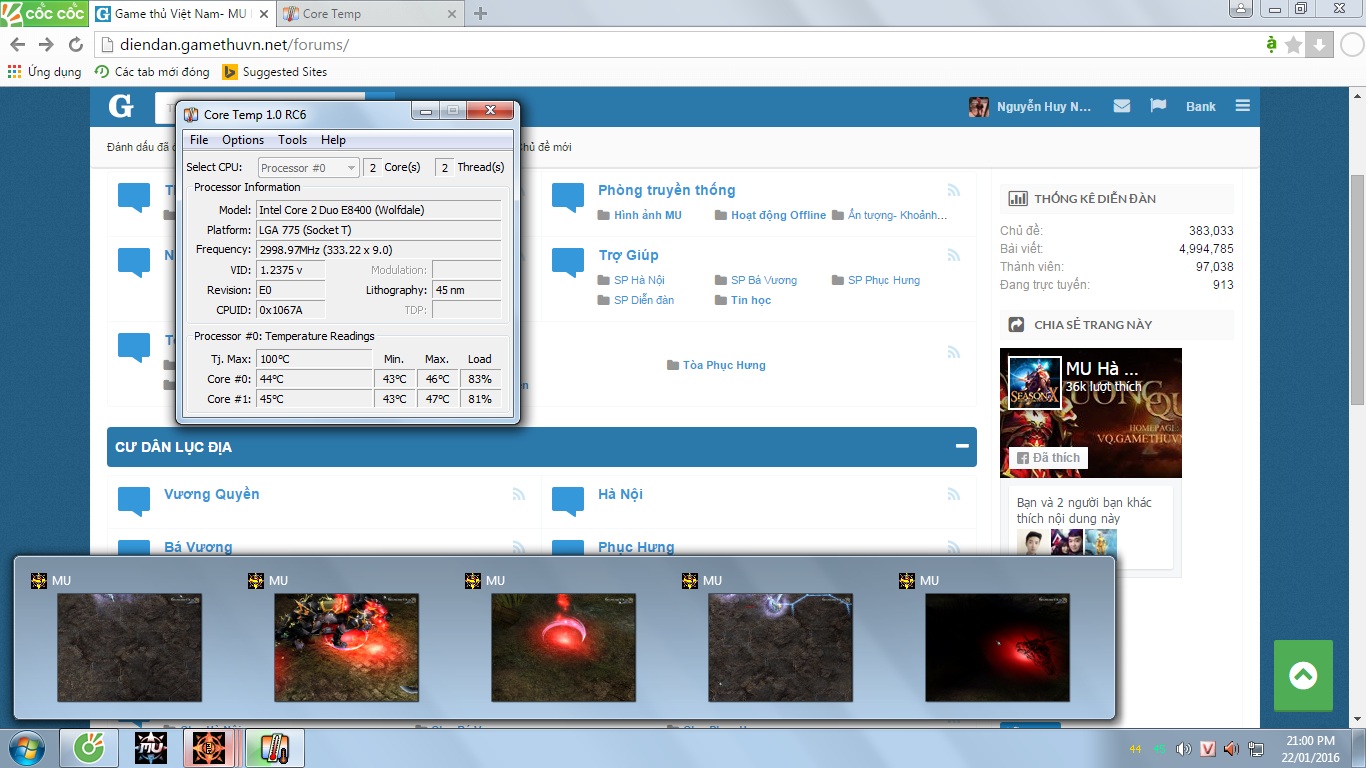The width and height of the screenshot is (1366, 768).
Task: Open Trợ Giúp forum
Action: click(628, 255)
